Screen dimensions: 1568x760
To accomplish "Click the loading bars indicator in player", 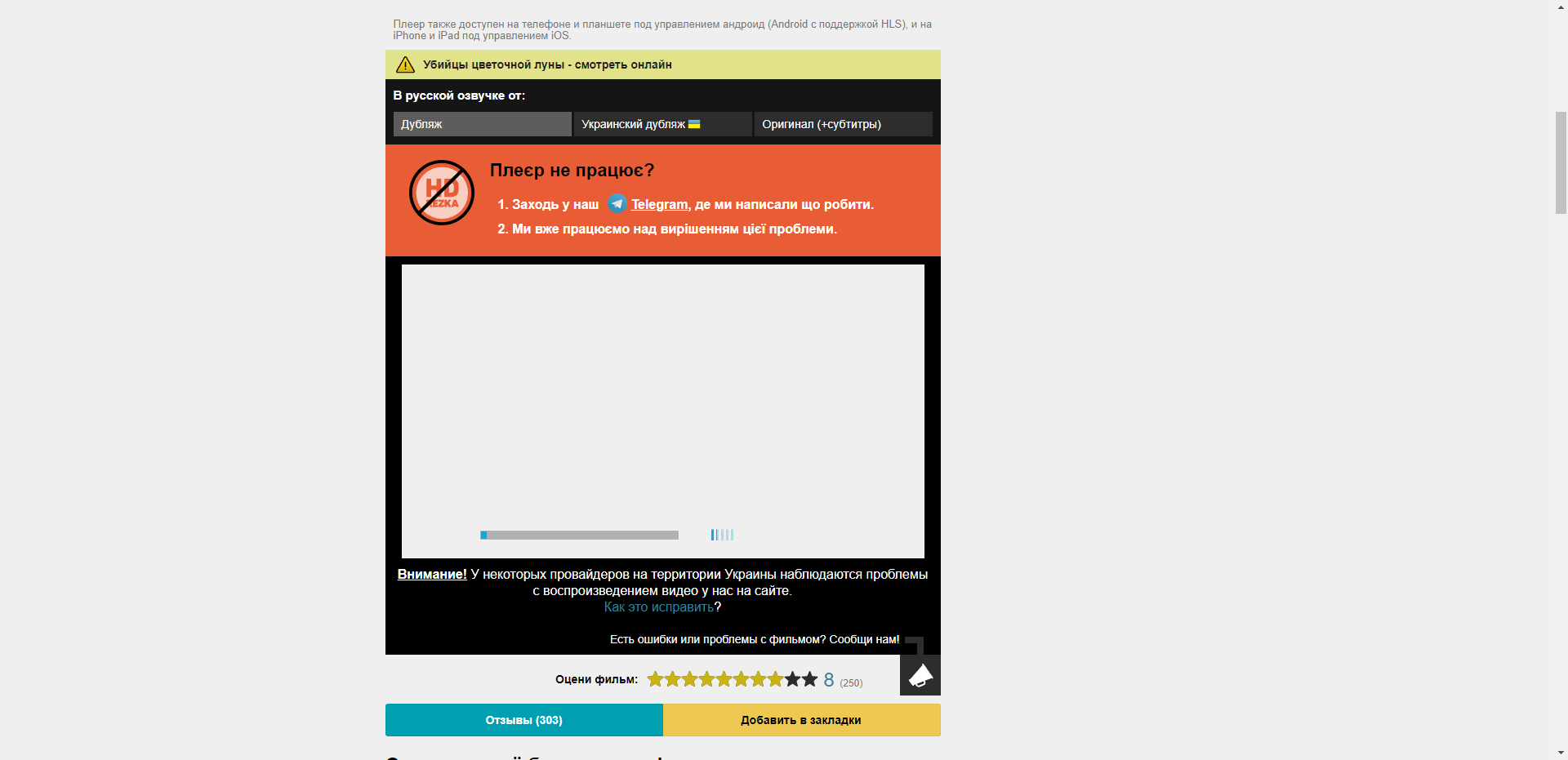I will (x=722, y=535).
